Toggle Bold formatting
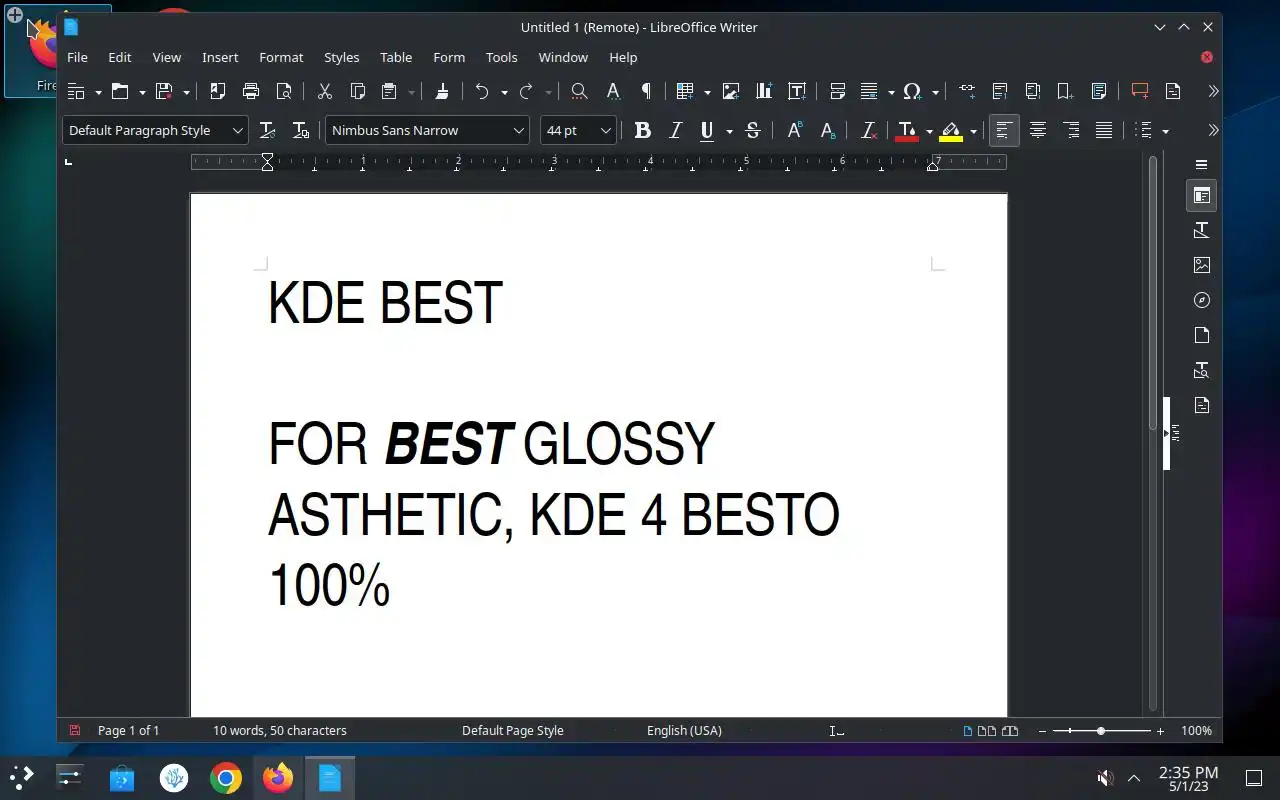 click(643, 130)
